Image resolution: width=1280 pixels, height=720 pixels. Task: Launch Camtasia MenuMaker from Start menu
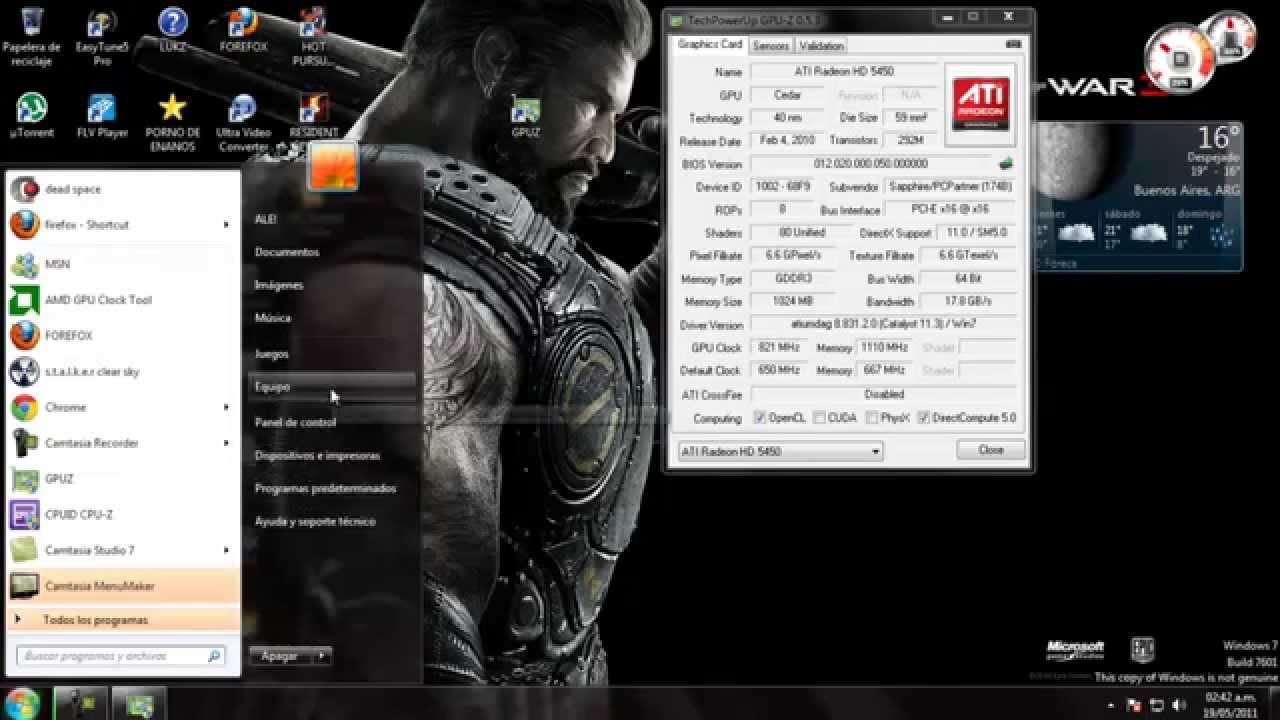[123, 586]
